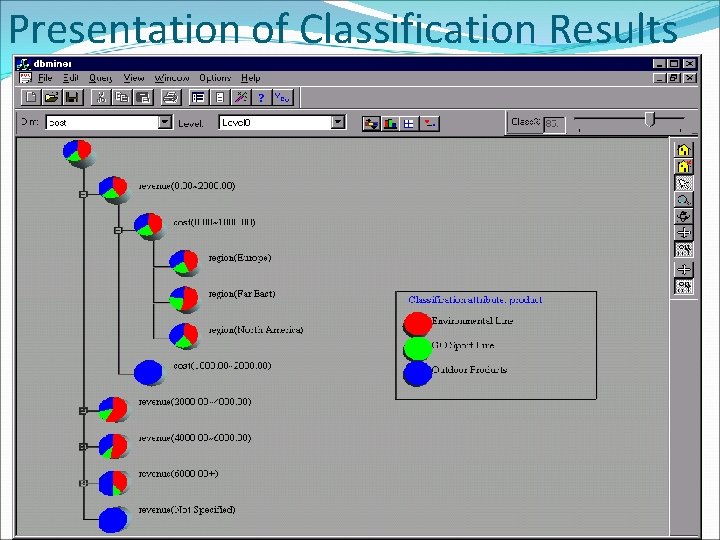Collapse the cost(0.00~1000.00) tree node
The width and height of the screenshot is (720, 540).
pos(118,230)
